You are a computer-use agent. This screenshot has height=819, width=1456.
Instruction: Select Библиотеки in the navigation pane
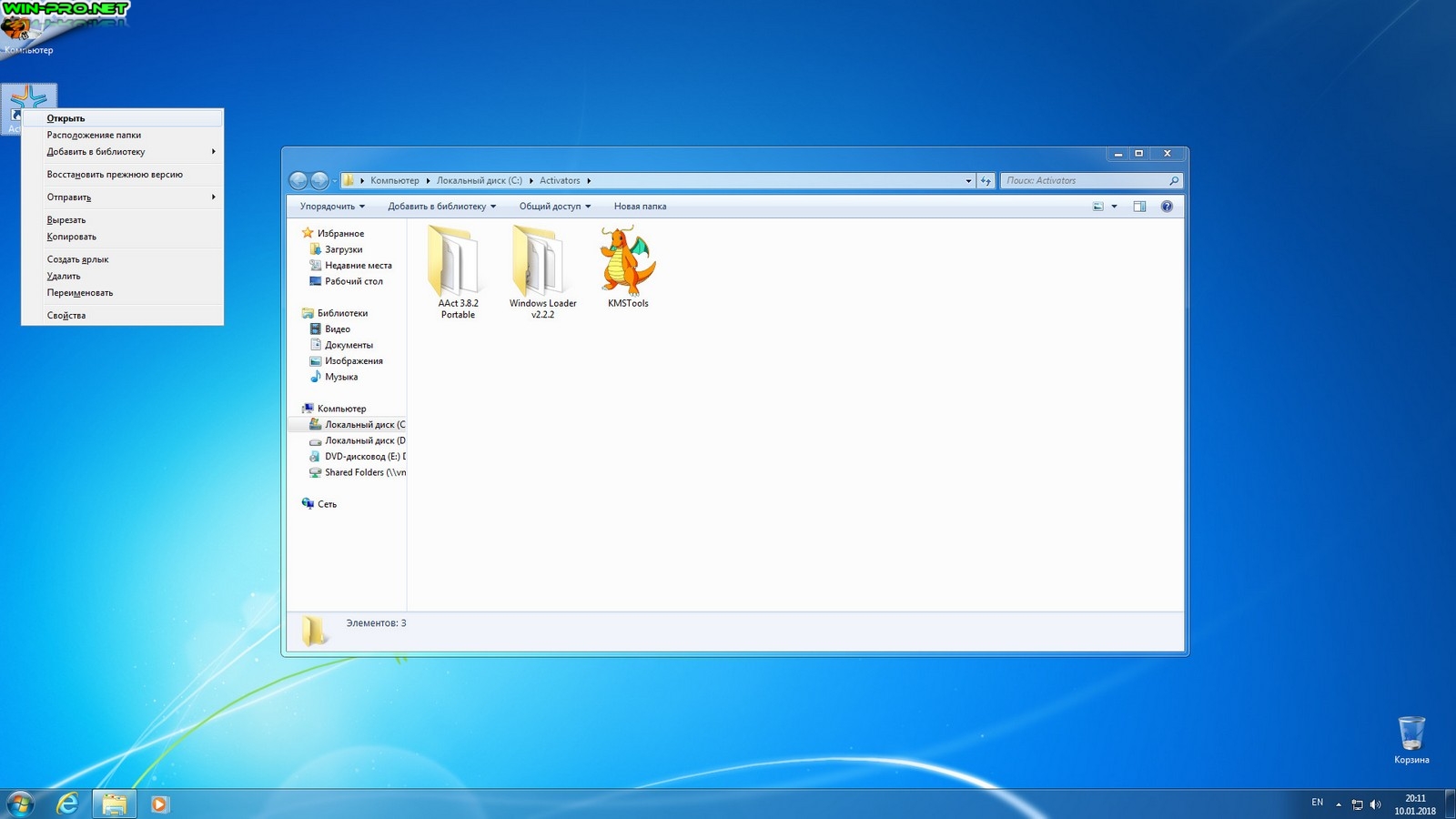(x=342, y=313)
